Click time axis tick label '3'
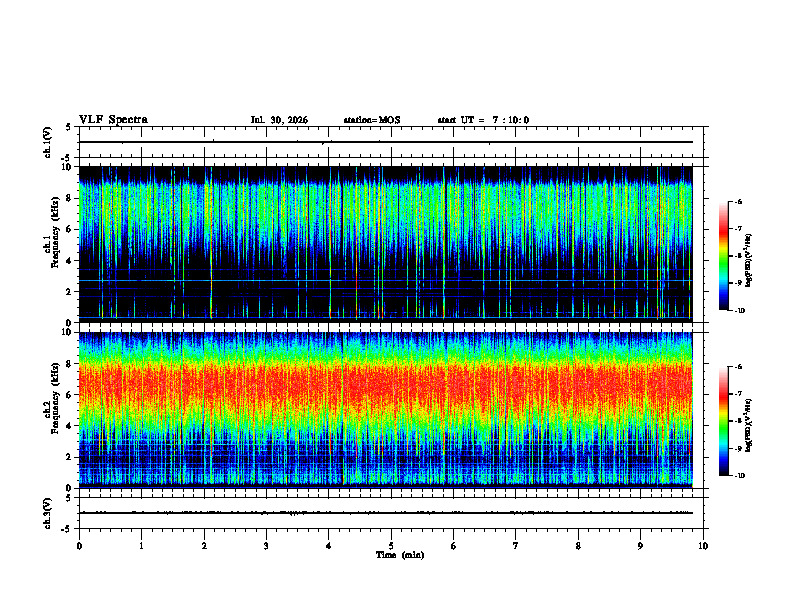Viewport: 792px width, 612px height. pos(266,546)
